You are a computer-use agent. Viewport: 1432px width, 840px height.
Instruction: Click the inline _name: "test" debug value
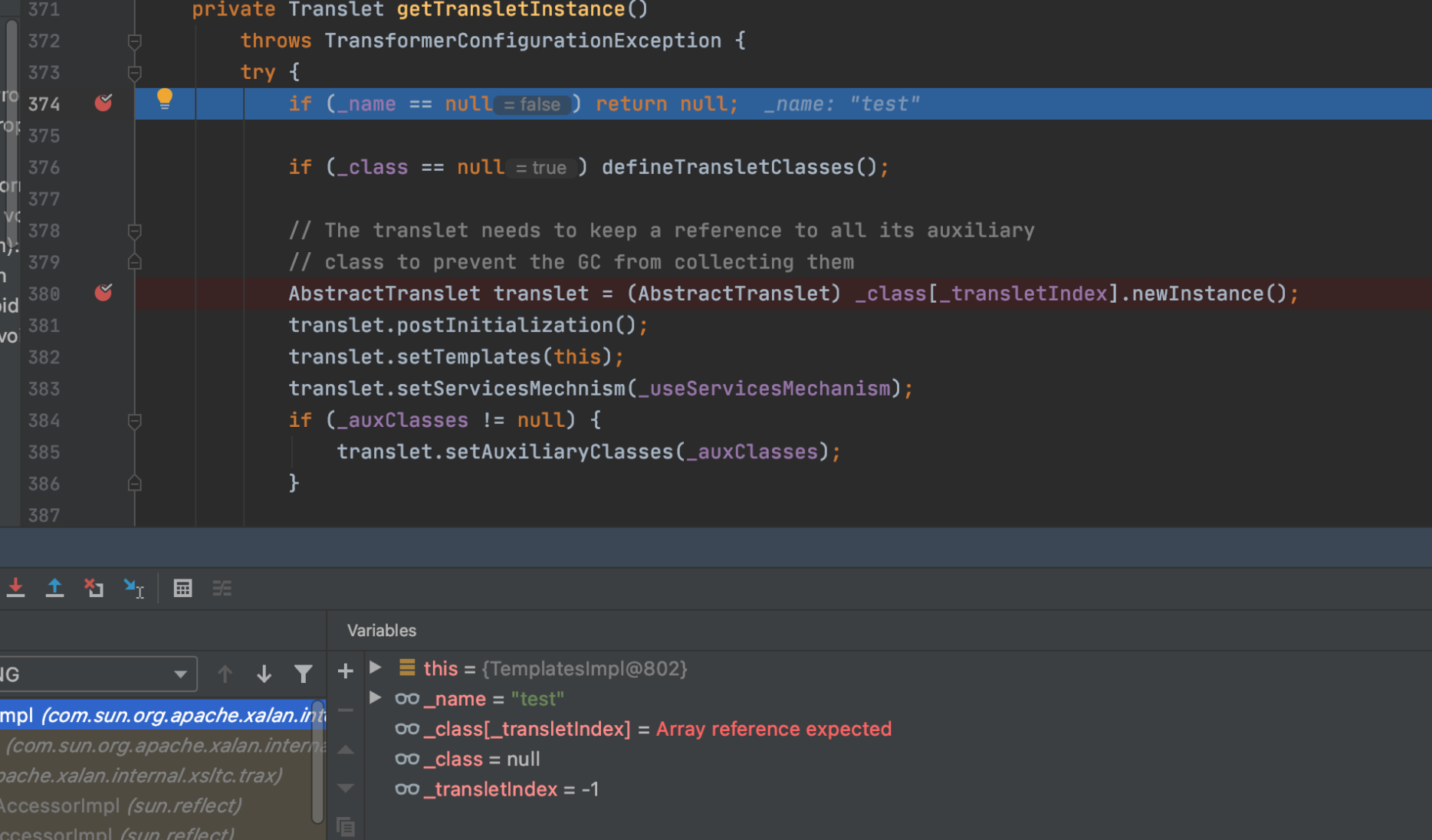842,103
